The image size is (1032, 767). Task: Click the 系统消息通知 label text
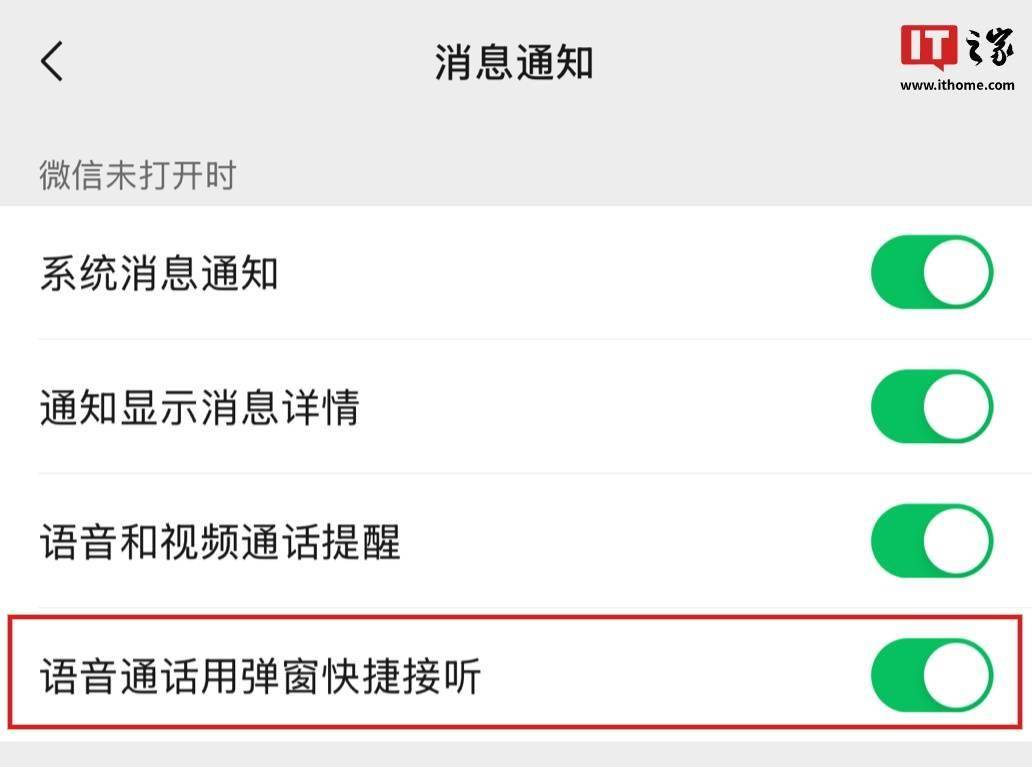click(x=159, y=273)
